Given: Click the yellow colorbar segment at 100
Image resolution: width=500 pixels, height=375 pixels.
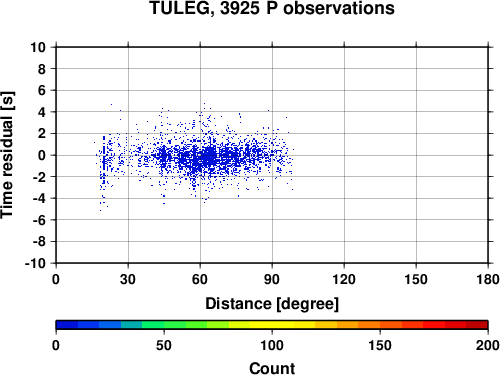Looking at the screenshot, I should coord(272,325).
